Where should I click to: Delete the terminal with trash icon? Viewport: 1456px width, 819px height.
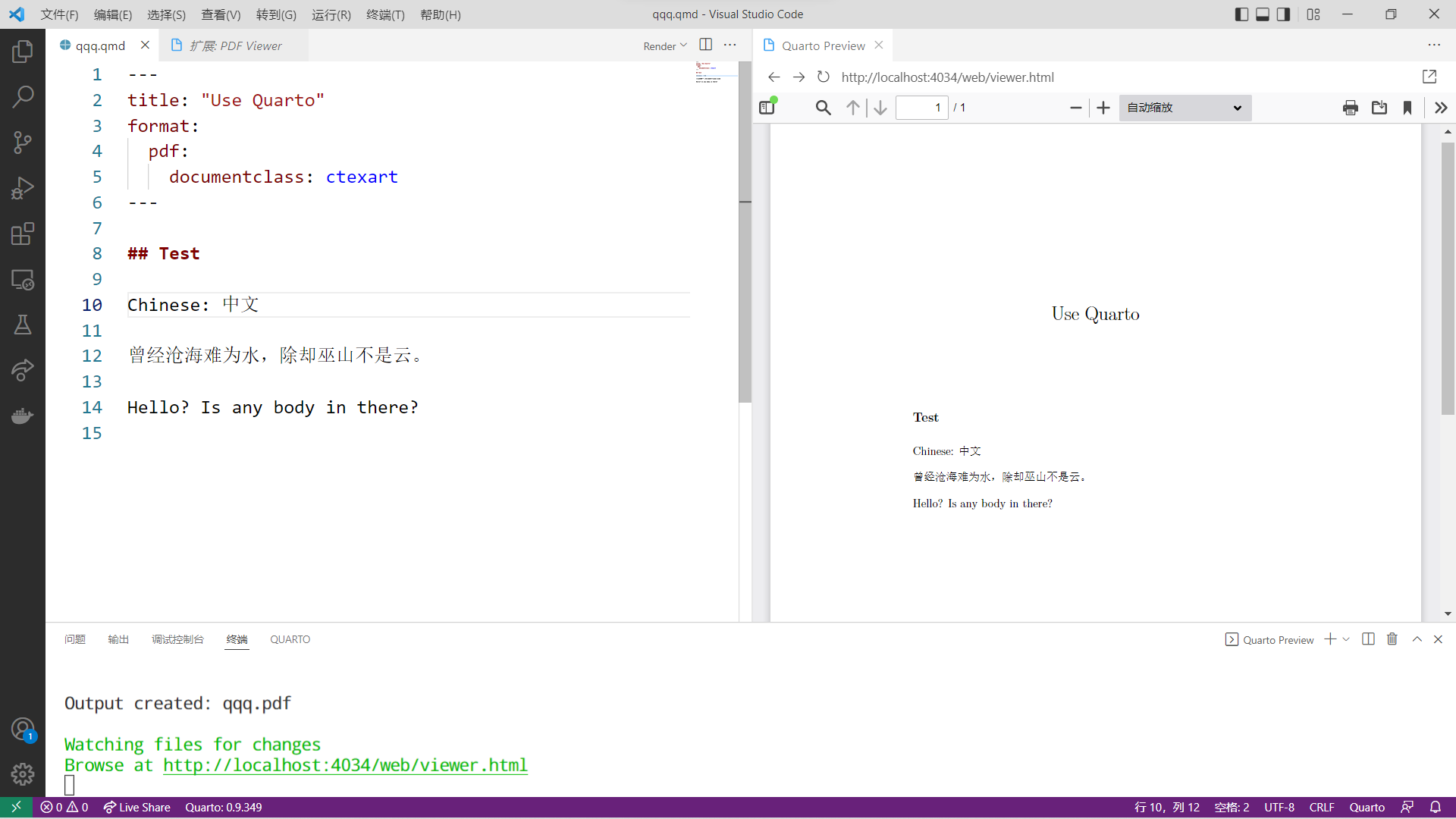pyautogui.click(x=1392, y=639)
